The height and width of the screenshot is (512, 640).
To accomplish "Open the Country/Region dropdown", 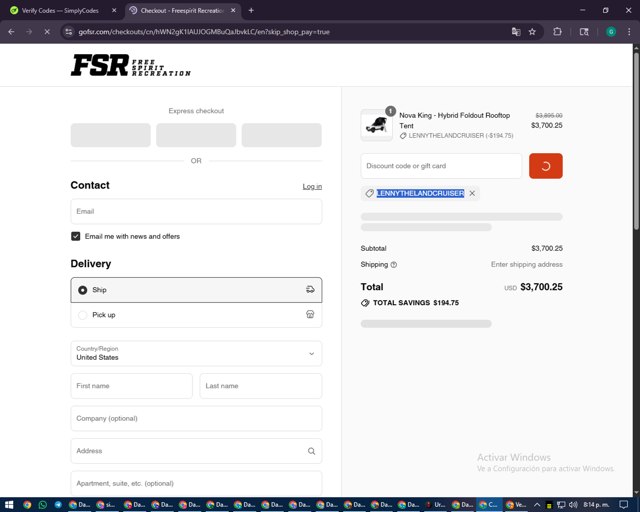I will point(196,354).
